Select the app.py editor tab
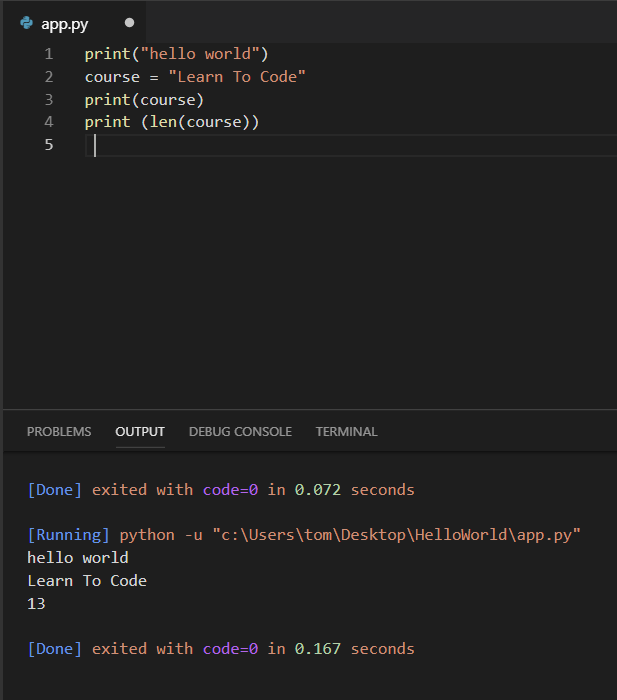 click(65, 23)
